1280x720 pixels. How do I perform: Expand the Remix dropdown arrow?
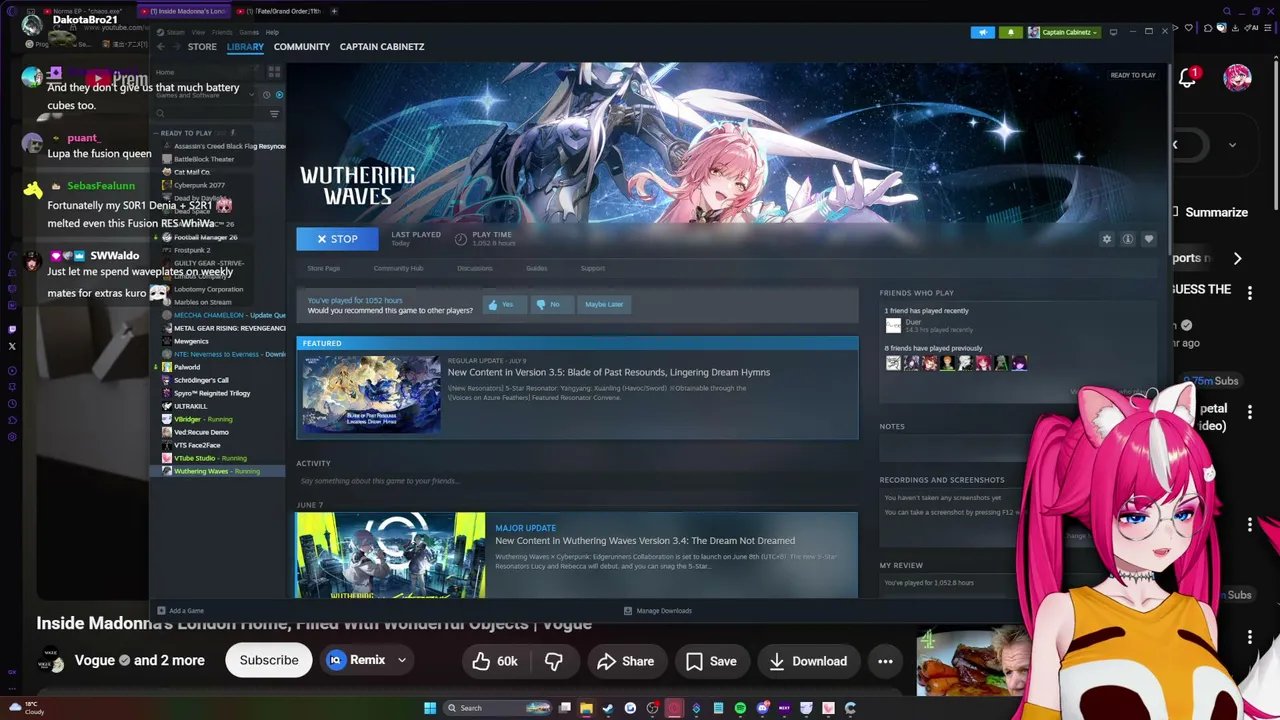click(402, 660)
